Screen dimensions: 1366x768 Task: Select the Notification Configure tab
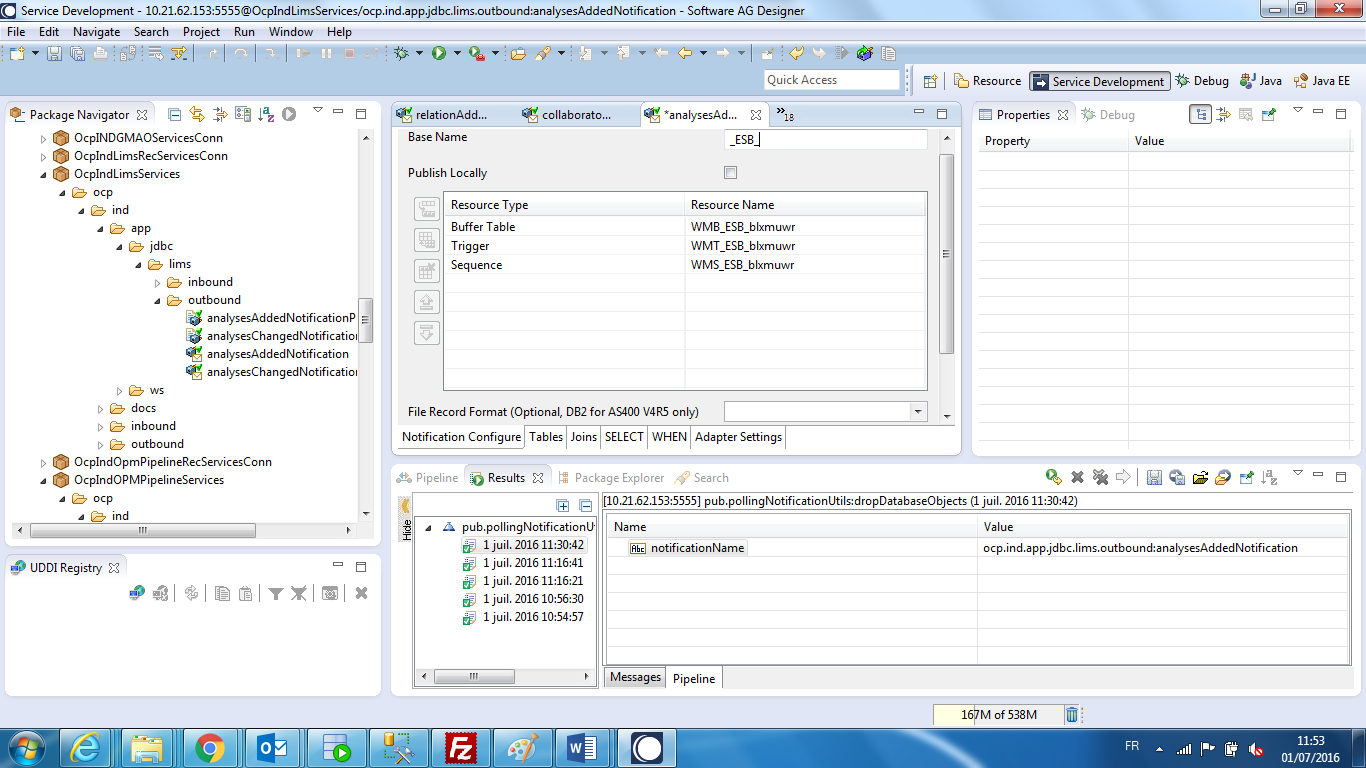pyautogui.click(x=461, y=437)
